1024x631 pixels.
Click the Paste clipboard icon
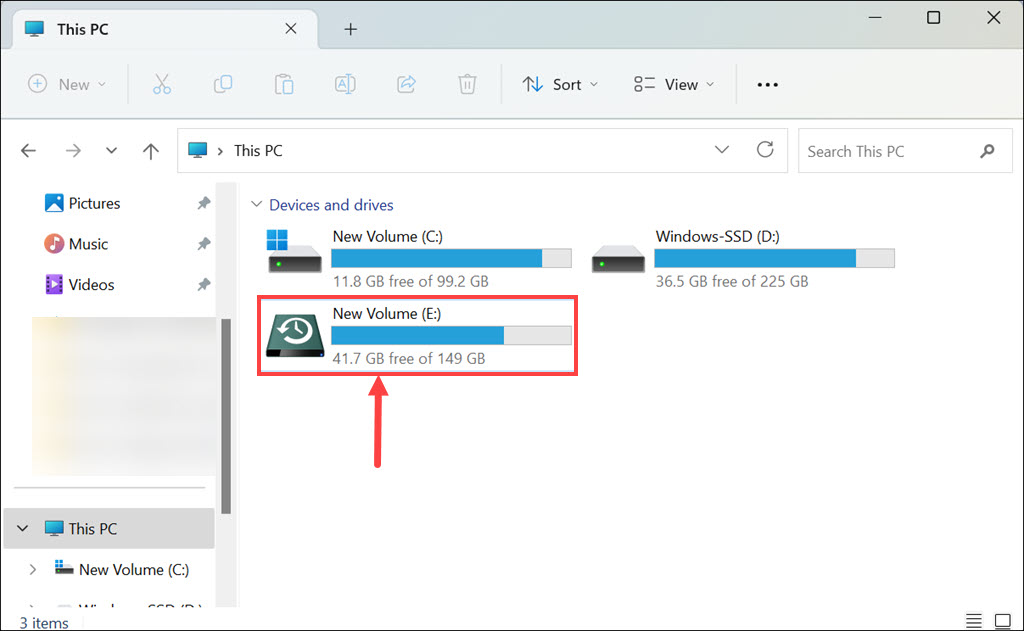pos(284,85)
